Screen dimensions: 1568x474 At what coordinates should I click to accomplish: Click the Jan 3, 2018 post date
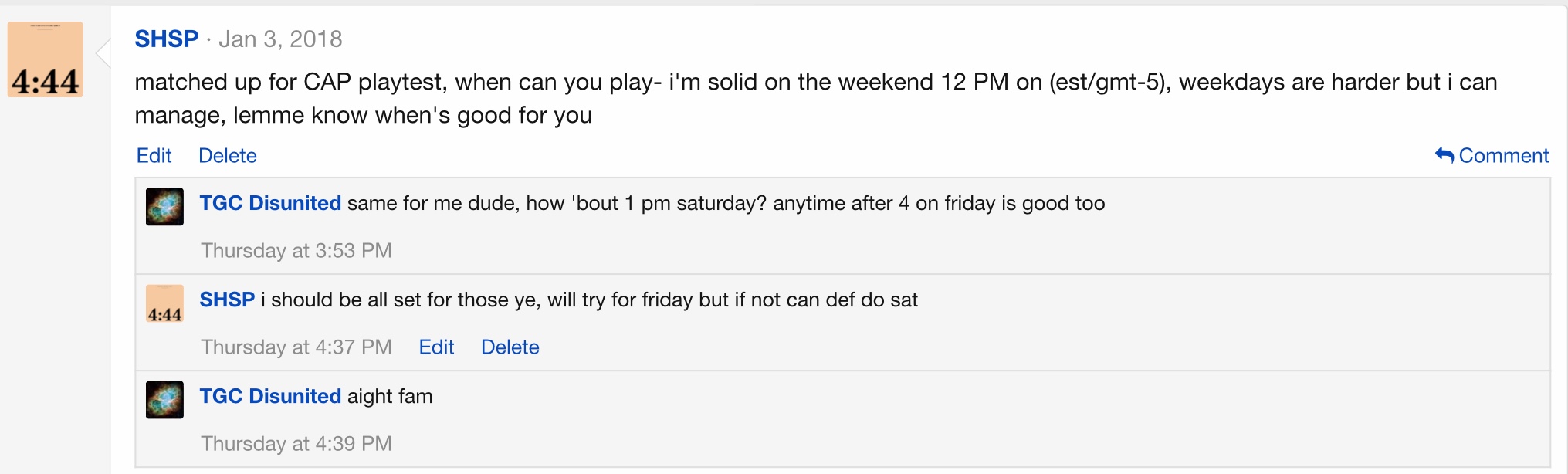(x=280, y=39)
